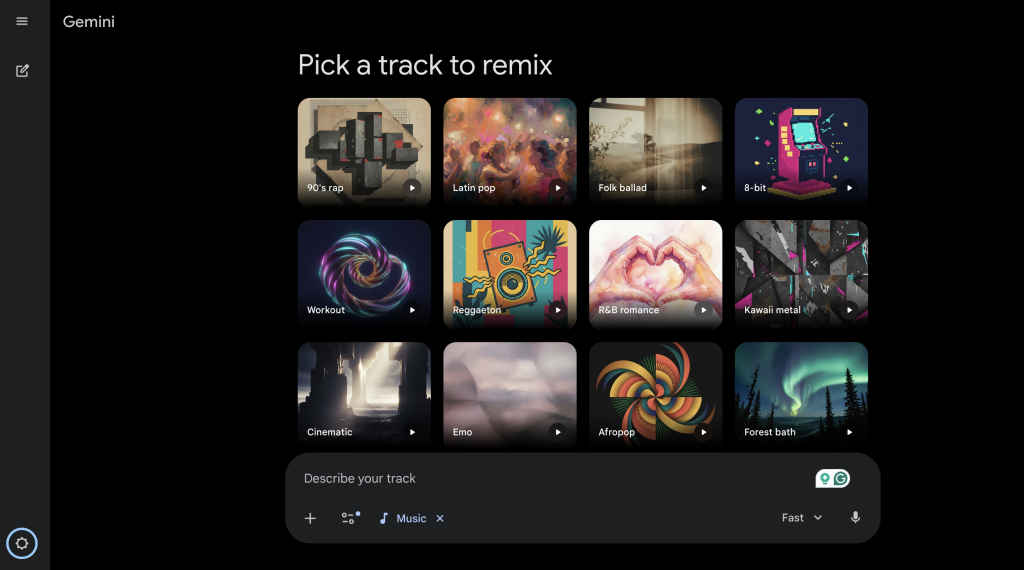Play the Workout track preview
The width and height of the screenshot is (1024, 570).
pos(412,310)
